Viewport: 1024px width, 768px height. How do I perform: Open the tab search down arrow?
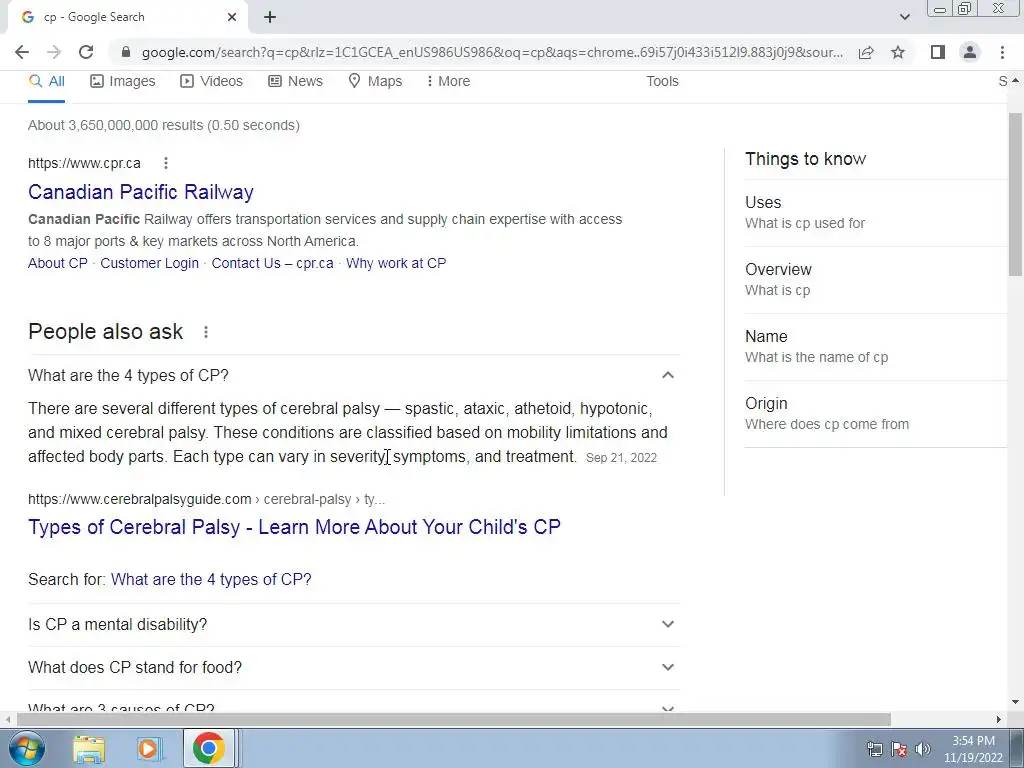point(904,17)
